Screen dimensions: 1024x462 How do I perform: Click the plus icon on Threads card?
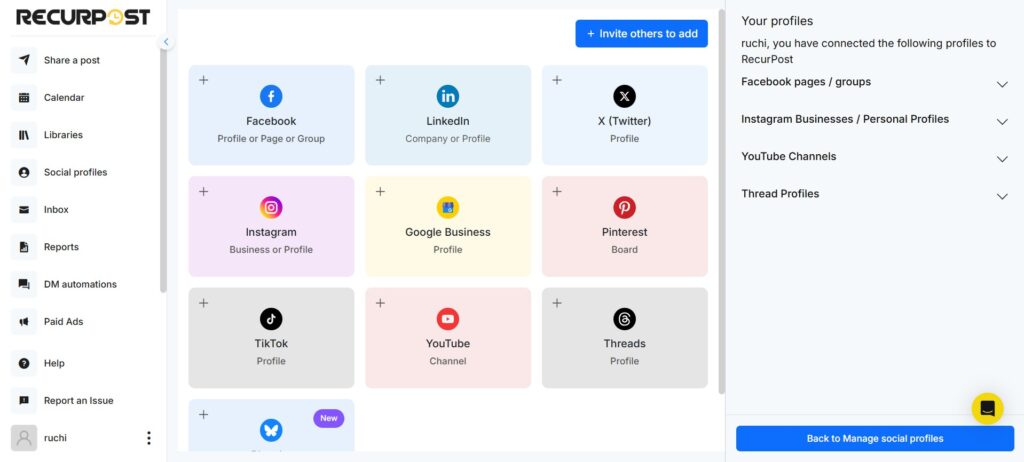557,303
